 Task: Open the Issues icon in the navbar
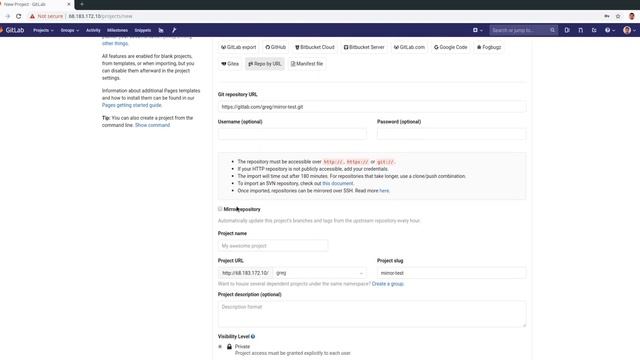click(567, 30)
